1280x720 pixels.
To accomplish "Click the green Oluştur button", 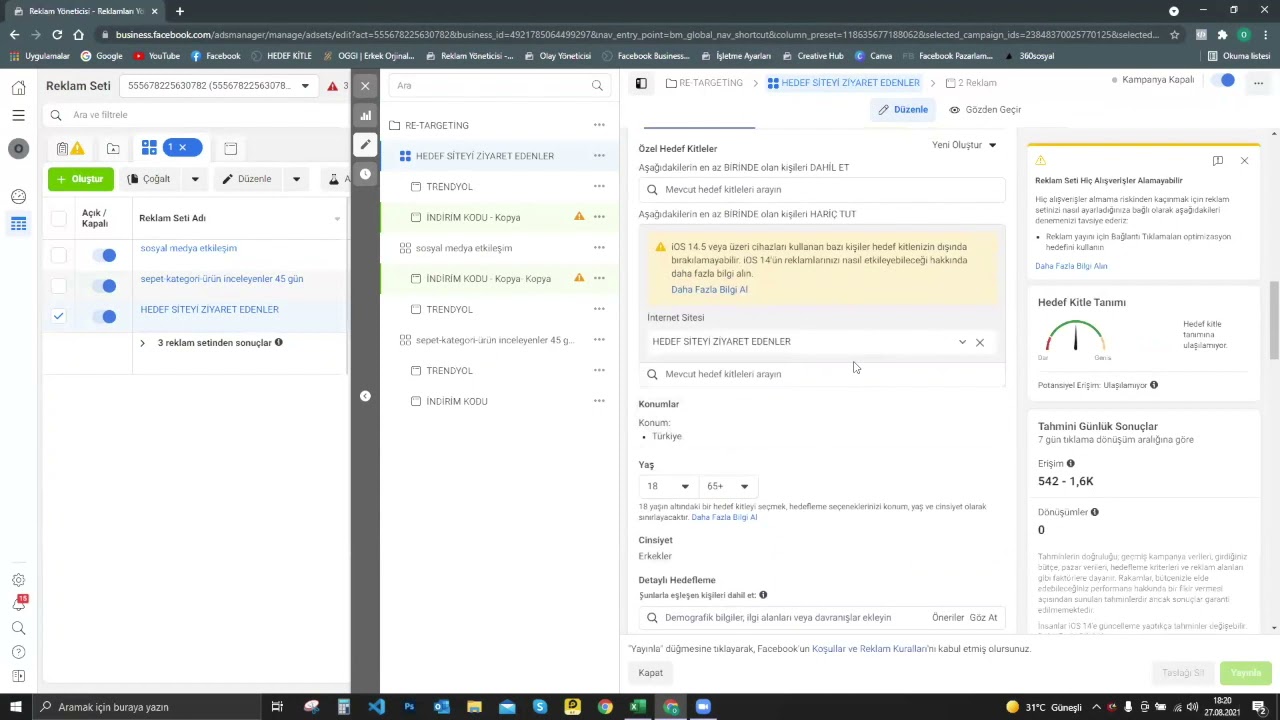I will (x=81, y=180).
